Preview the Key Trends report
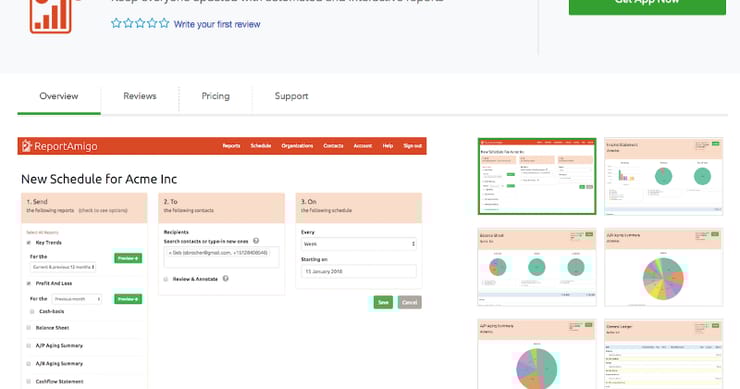 click(x=128, y=258)
